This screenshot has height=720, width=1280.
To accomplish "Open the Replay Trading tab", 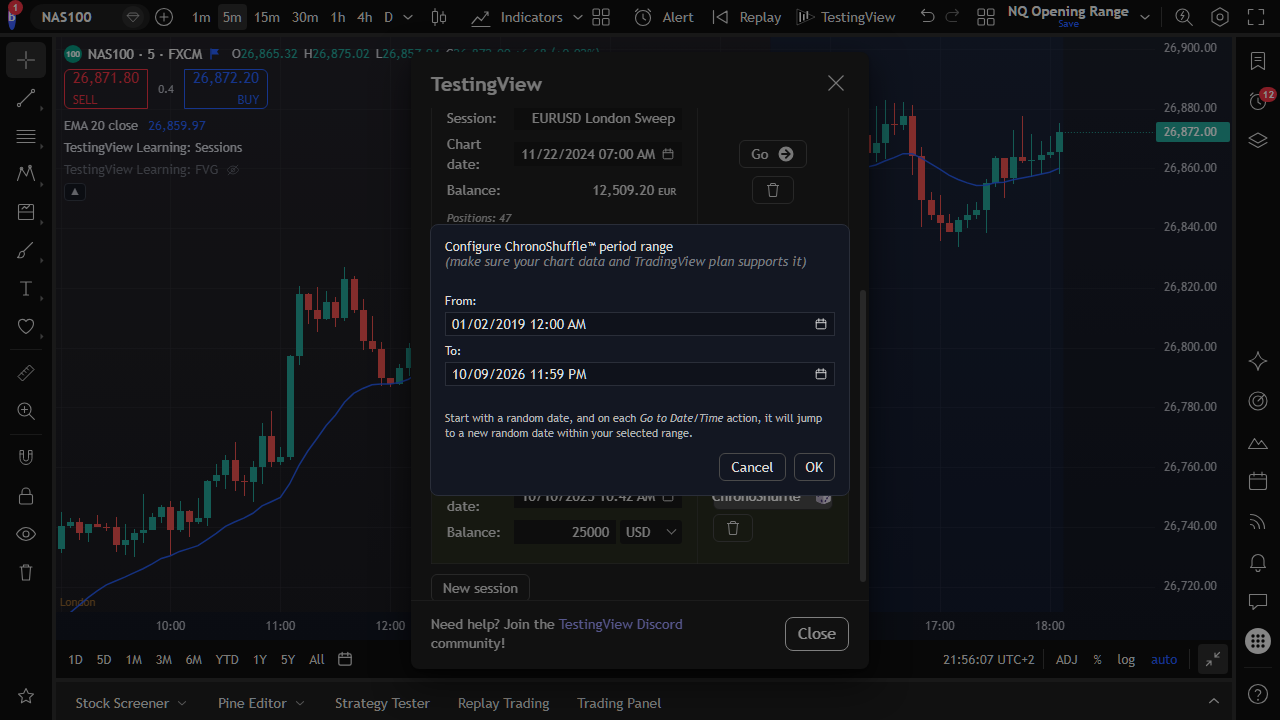I will coord(503,703).
